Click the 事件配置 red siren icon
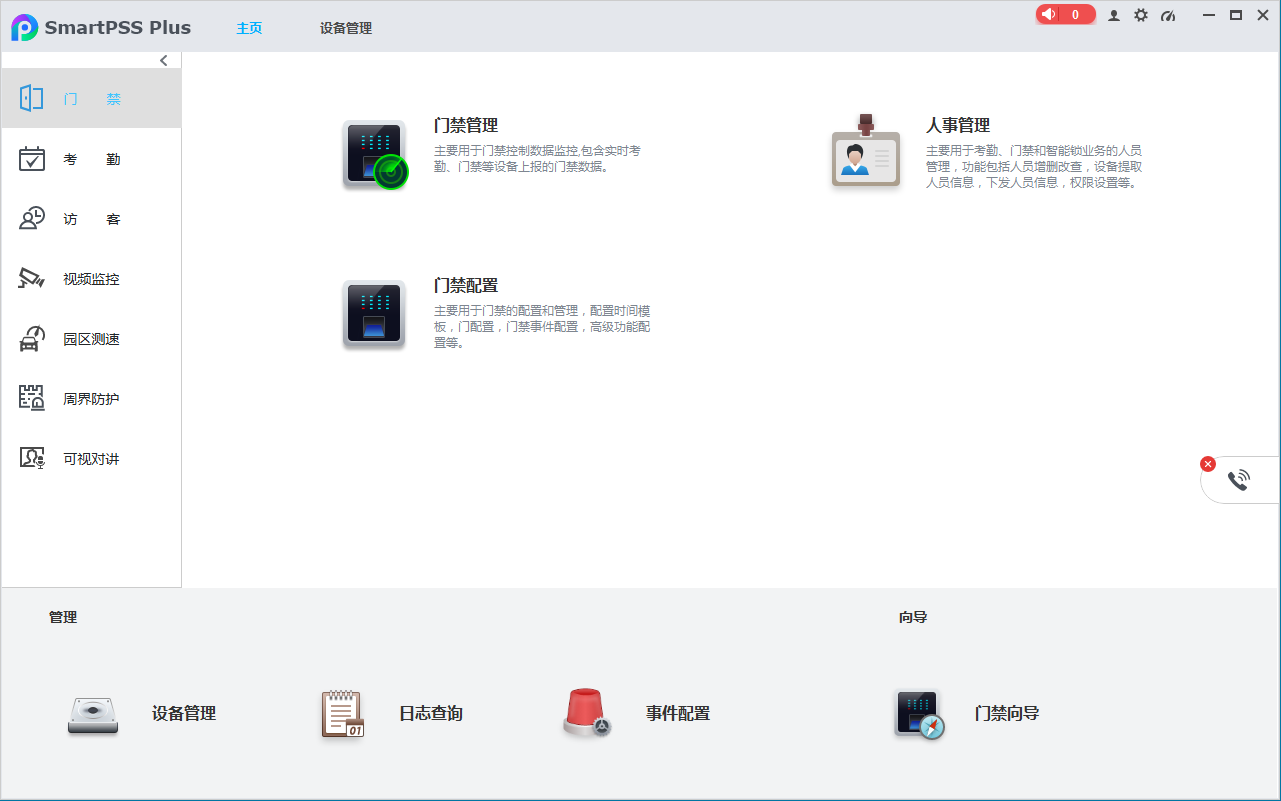 pos(586,714)
